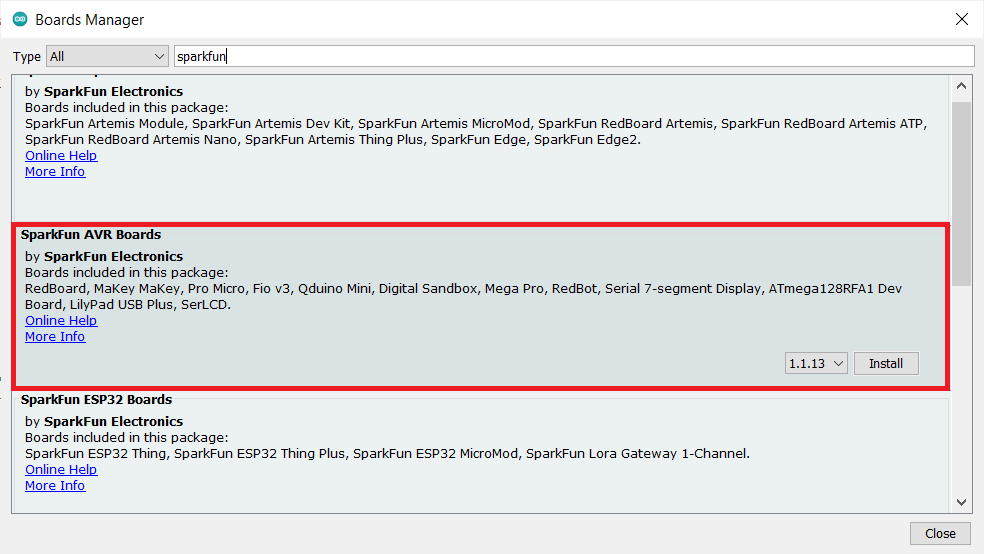
Task: Open More Info for SparkFun ESP32 Boards
Action: click(55, 486)
